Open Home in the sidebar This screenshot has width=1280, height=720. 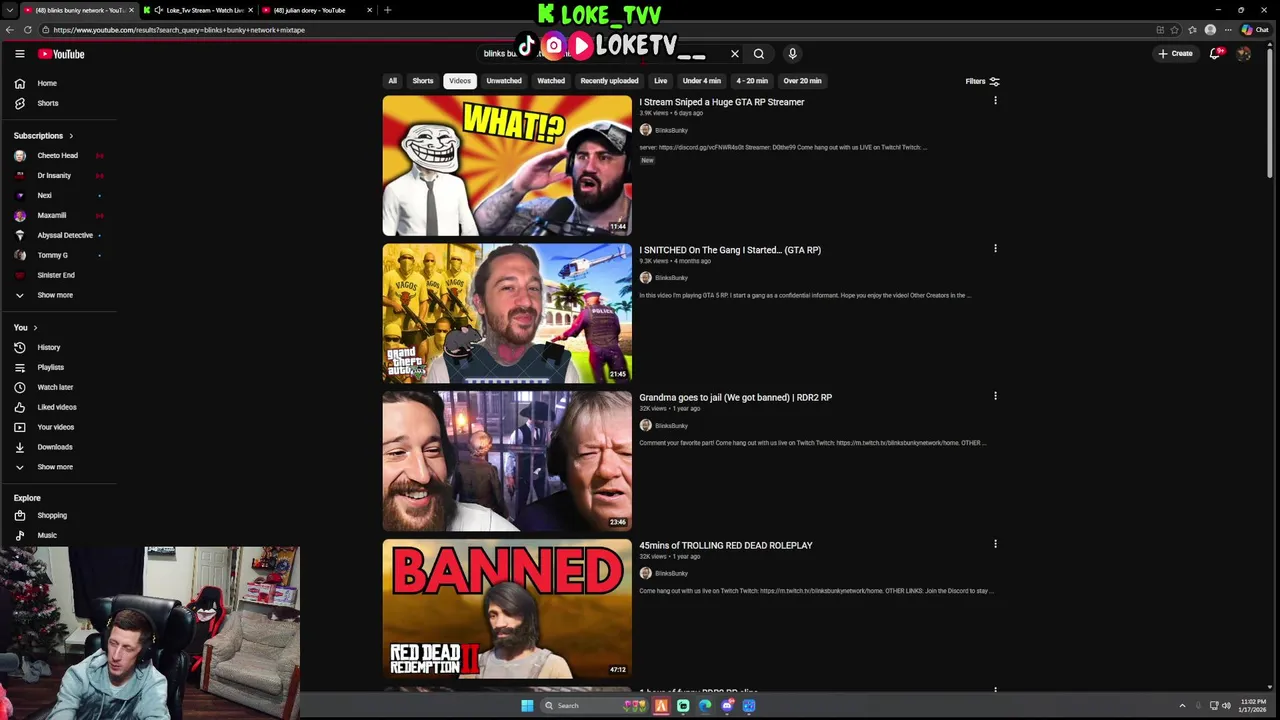(x=59, y=83)
